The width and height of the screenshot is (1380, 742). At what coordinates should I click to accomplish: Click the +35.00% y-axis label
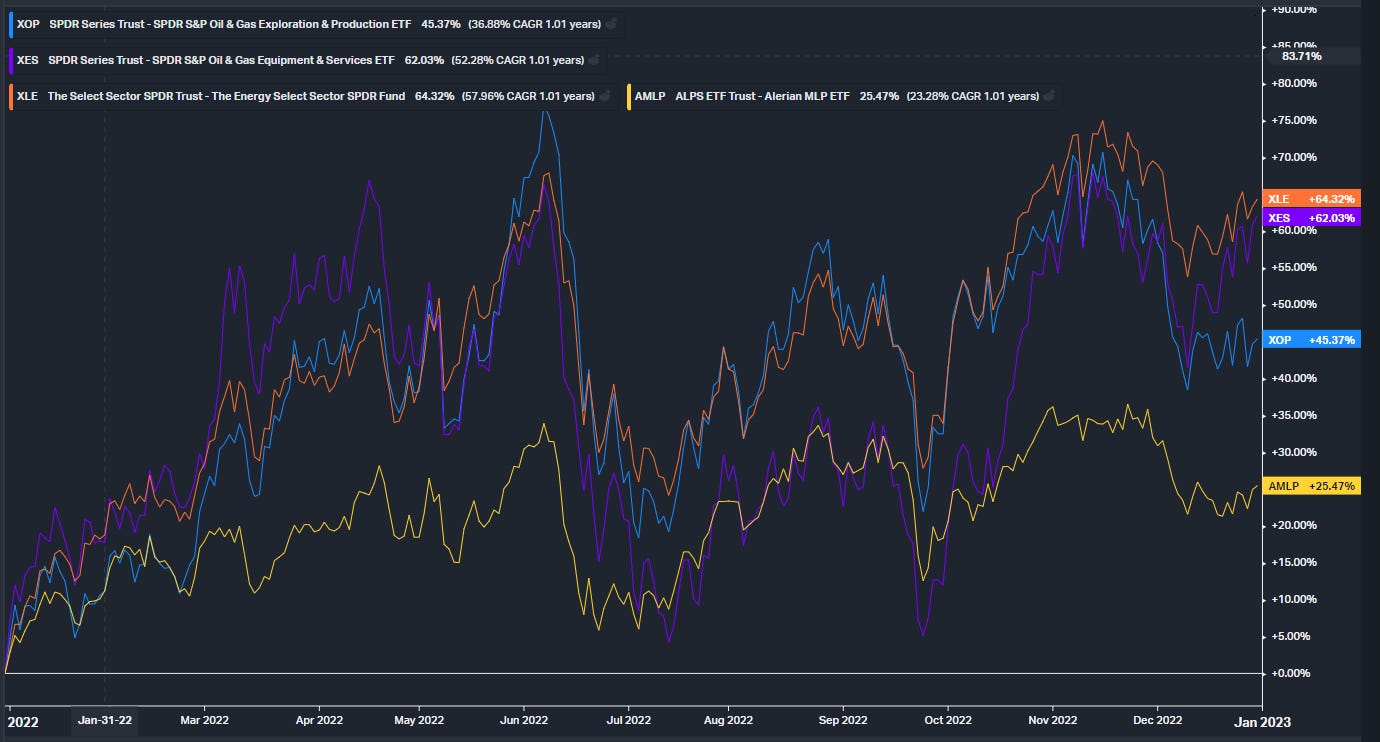pyautogui.click(x=1294, y=415)
